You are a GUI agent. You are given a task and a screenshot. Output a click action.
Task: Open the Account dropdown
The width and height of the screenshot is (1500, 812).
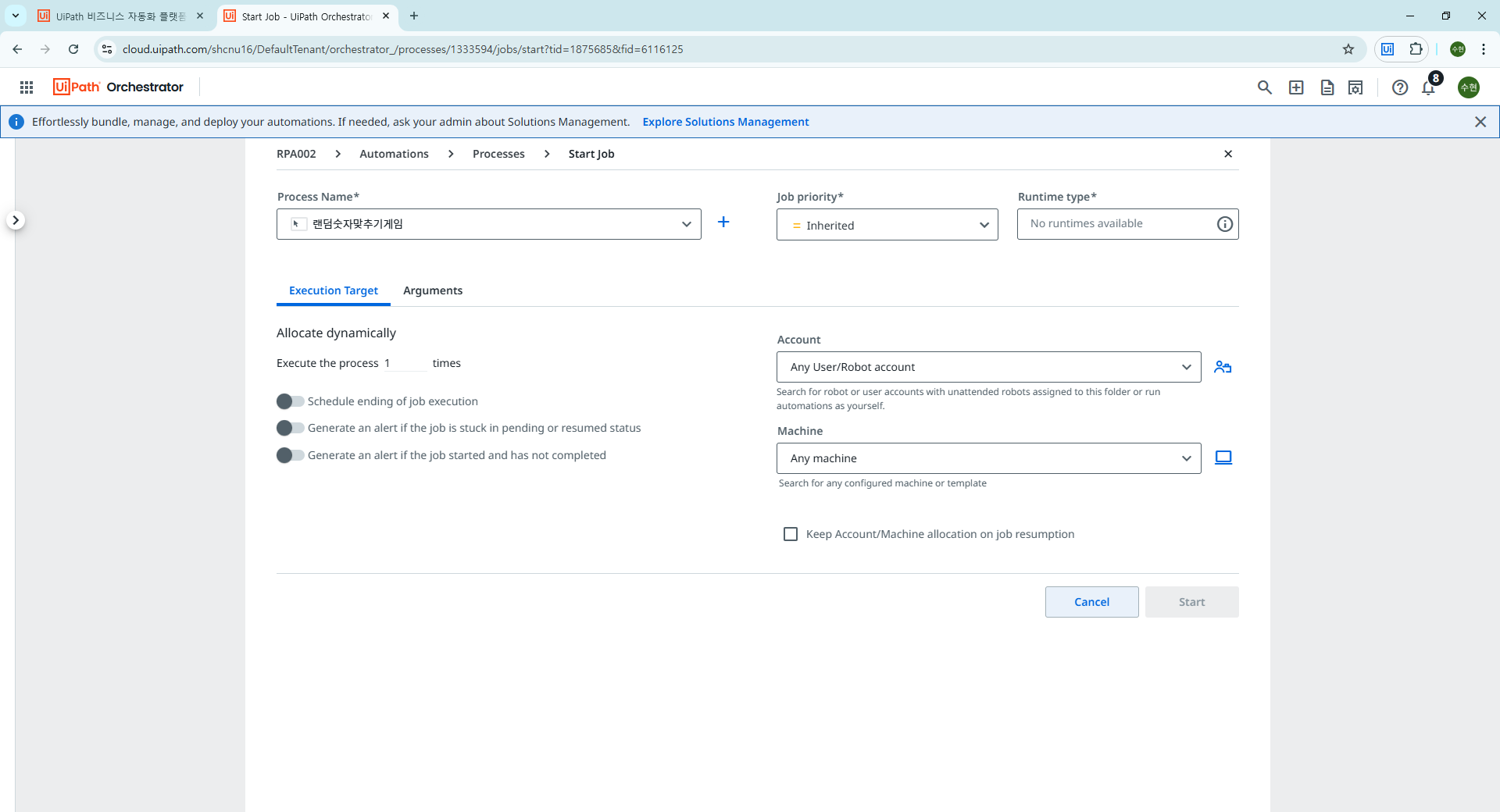[x=989, y=367]
